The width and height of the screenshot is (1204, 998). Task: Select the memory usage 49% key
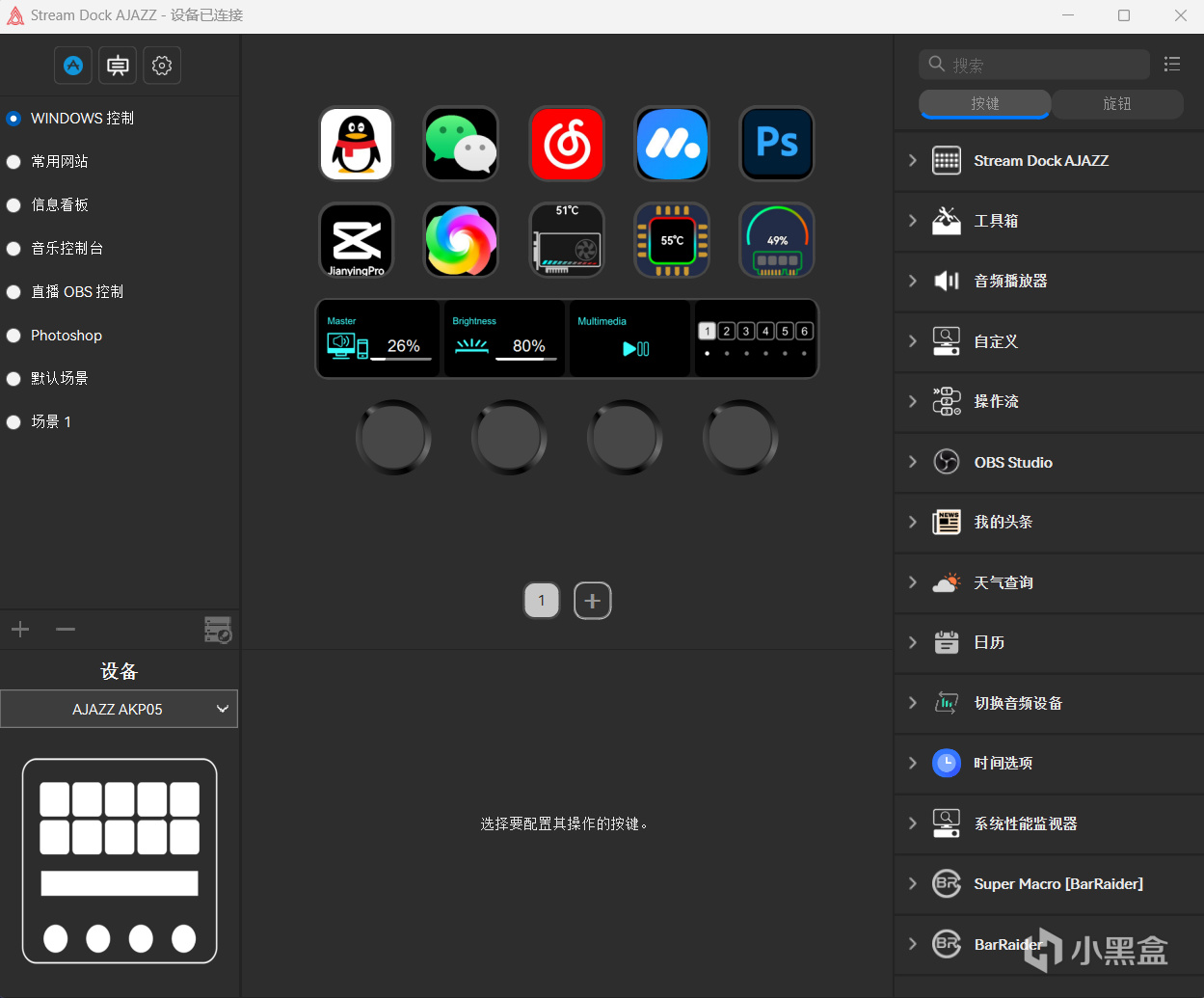(x=777, y=240)
